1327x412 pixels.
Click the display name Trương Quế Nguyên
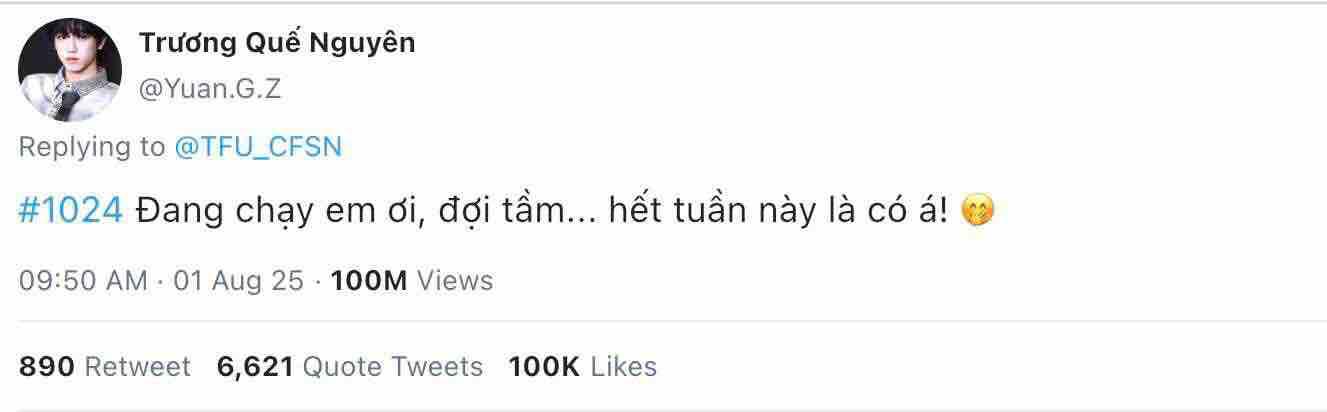tap(277, 42)
